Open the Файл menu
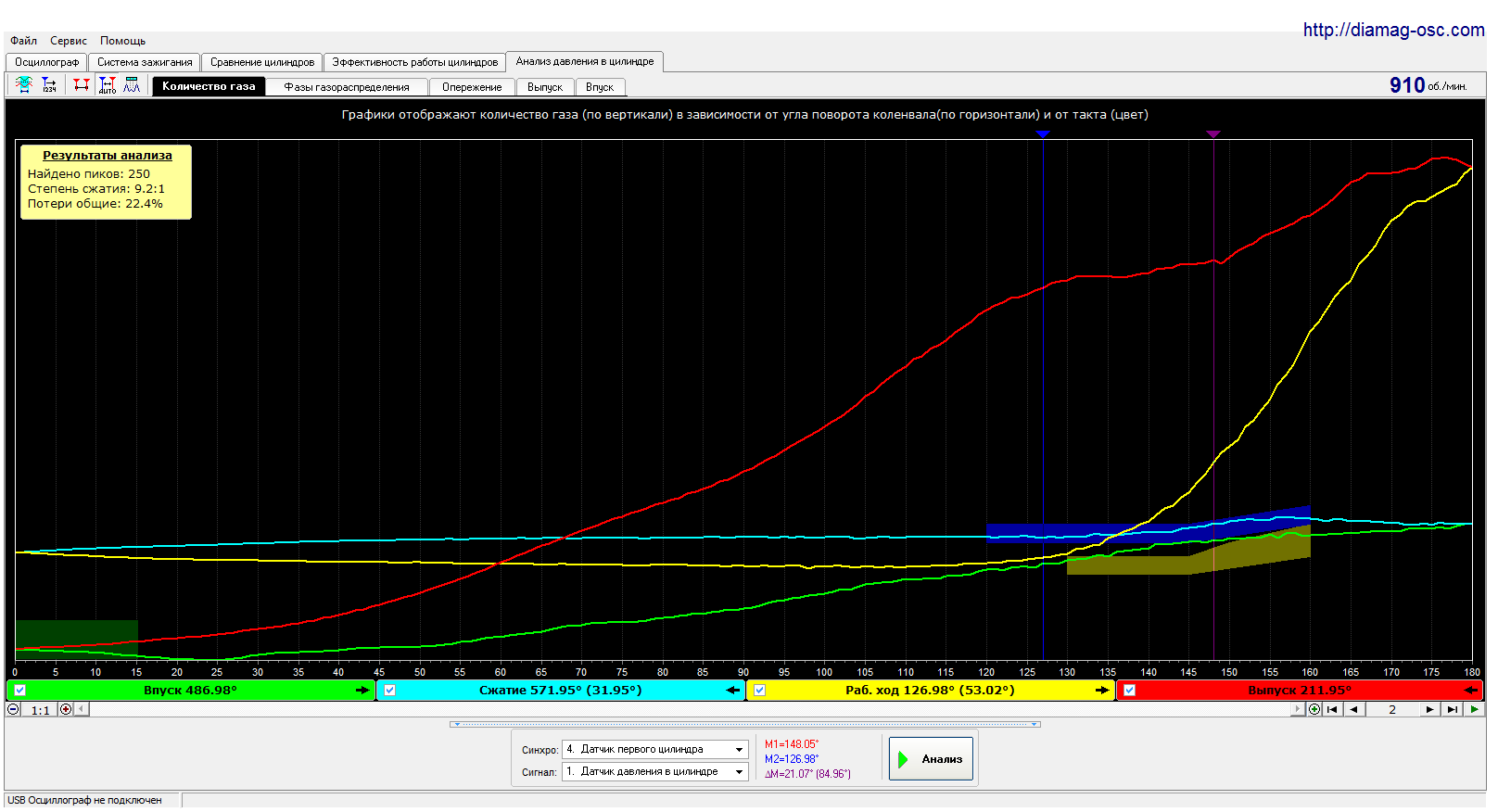The height and width of the screenshot is (812, 1498). tap(24, 41)
